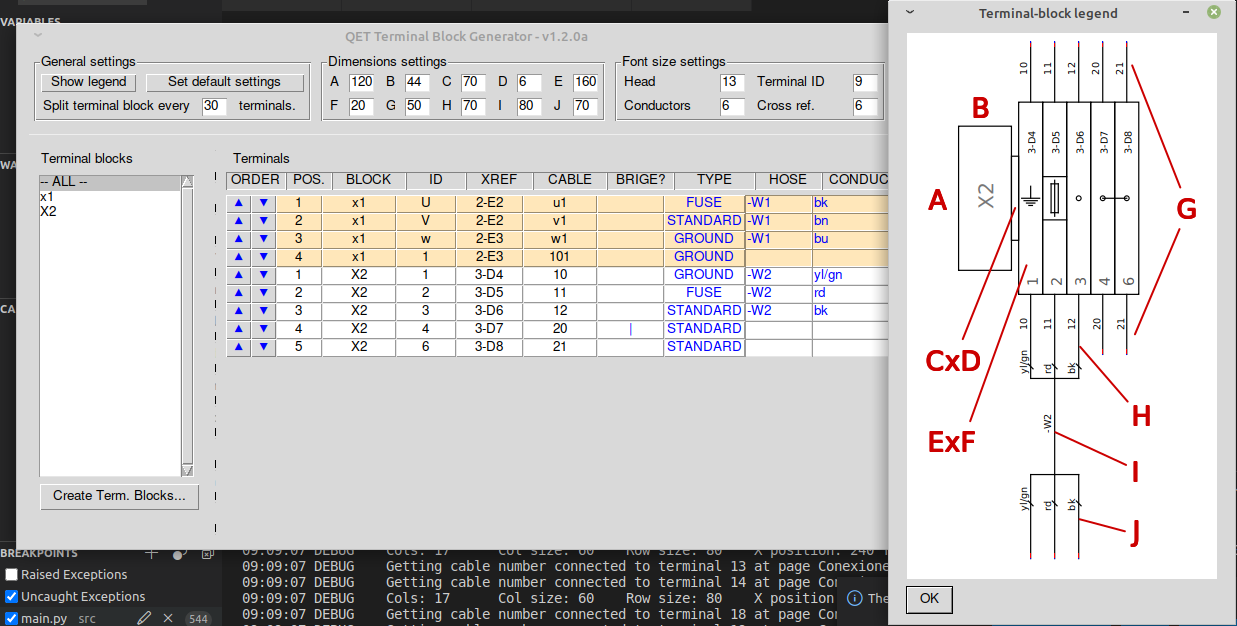1237x626 pixels.
Task: Click the add breakpoint plus icon
Action: tap(152, 553)
